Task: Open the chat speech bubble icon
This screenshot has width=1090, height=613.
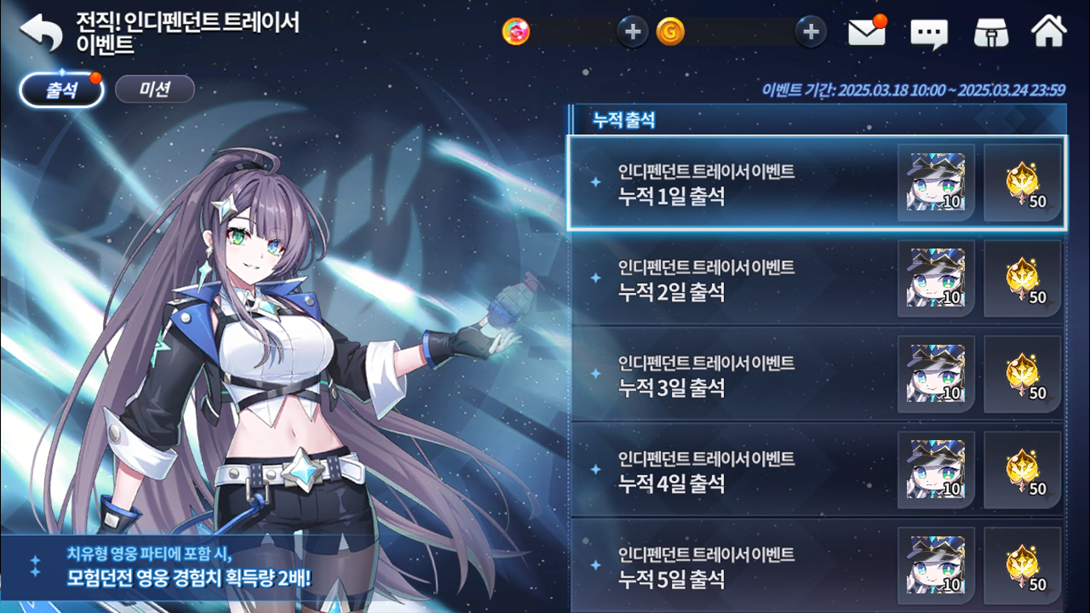Action: click(929, 33)
